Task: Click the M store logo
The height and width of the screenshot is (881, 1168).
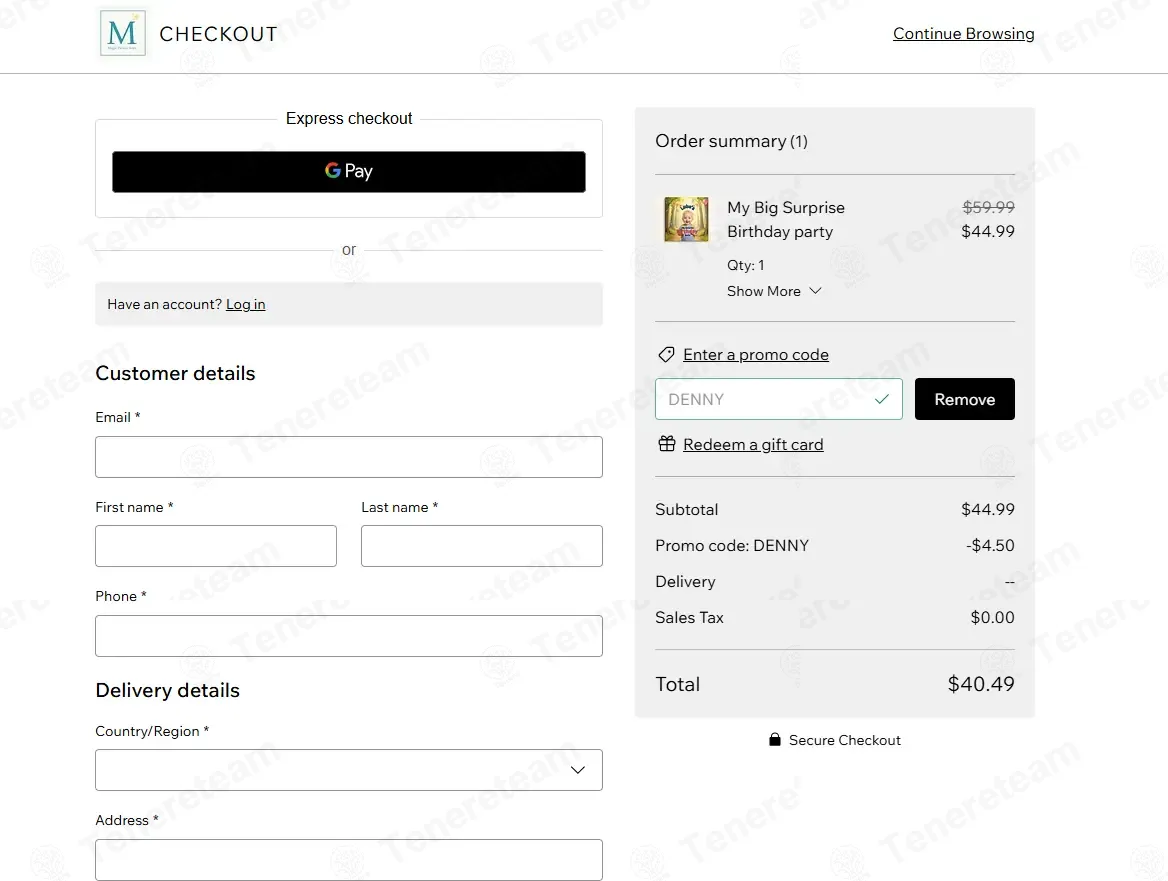Action: click(122, 34)
